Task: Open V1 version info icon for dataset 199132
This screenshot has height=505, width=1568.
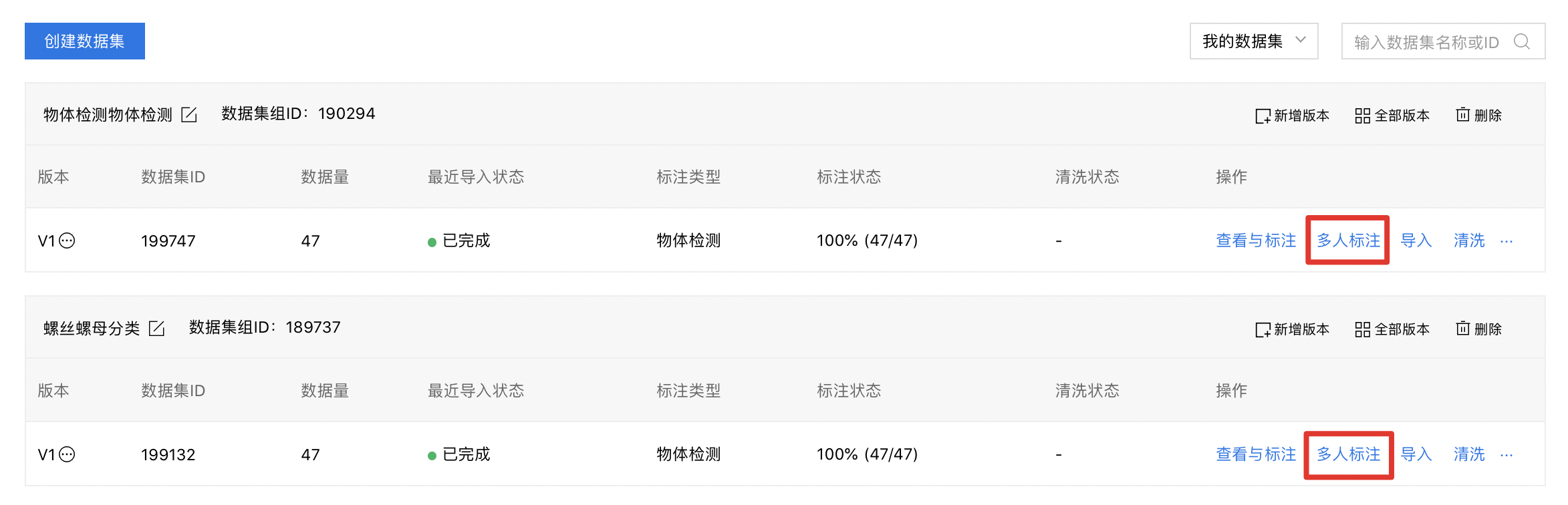Action: coord(67,454)
